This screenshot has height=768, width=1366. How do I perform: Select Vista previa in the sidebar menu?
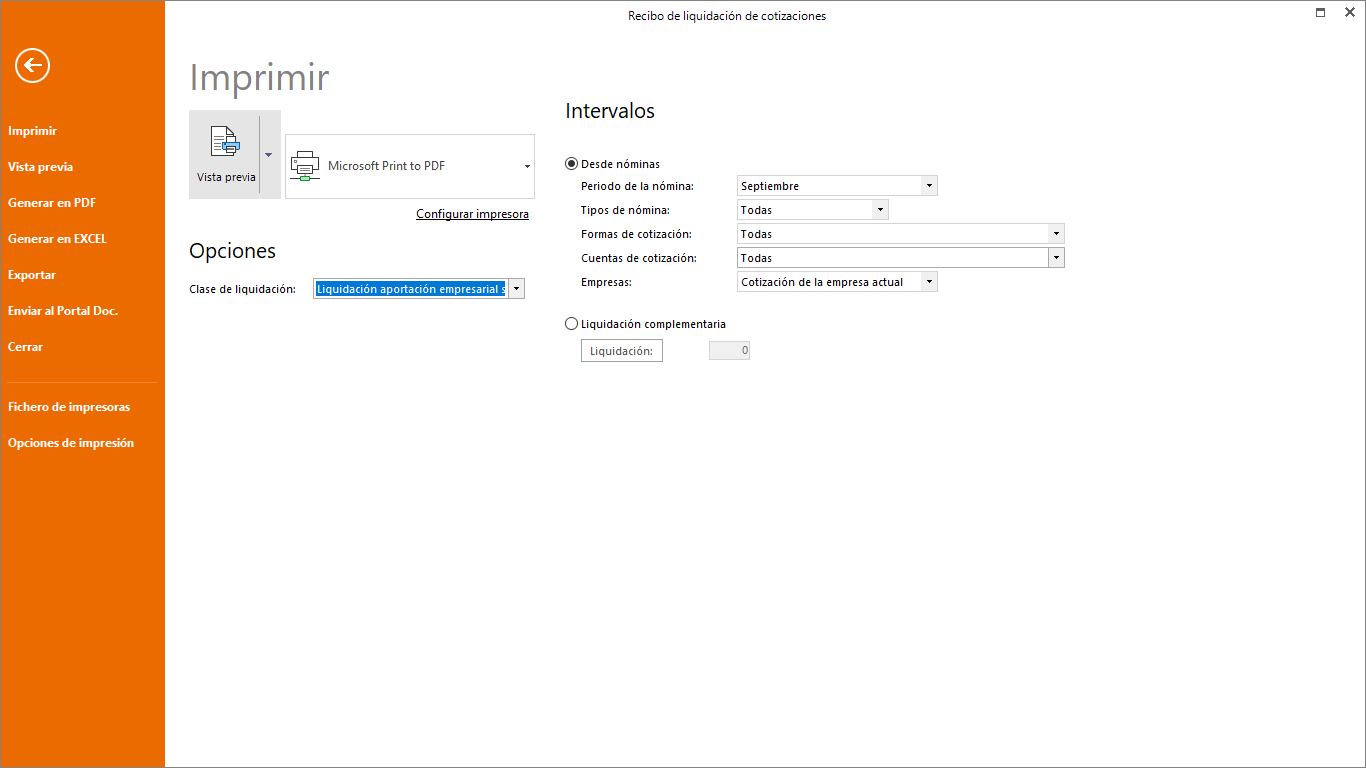pyautogui.click(x=41, y=167)
